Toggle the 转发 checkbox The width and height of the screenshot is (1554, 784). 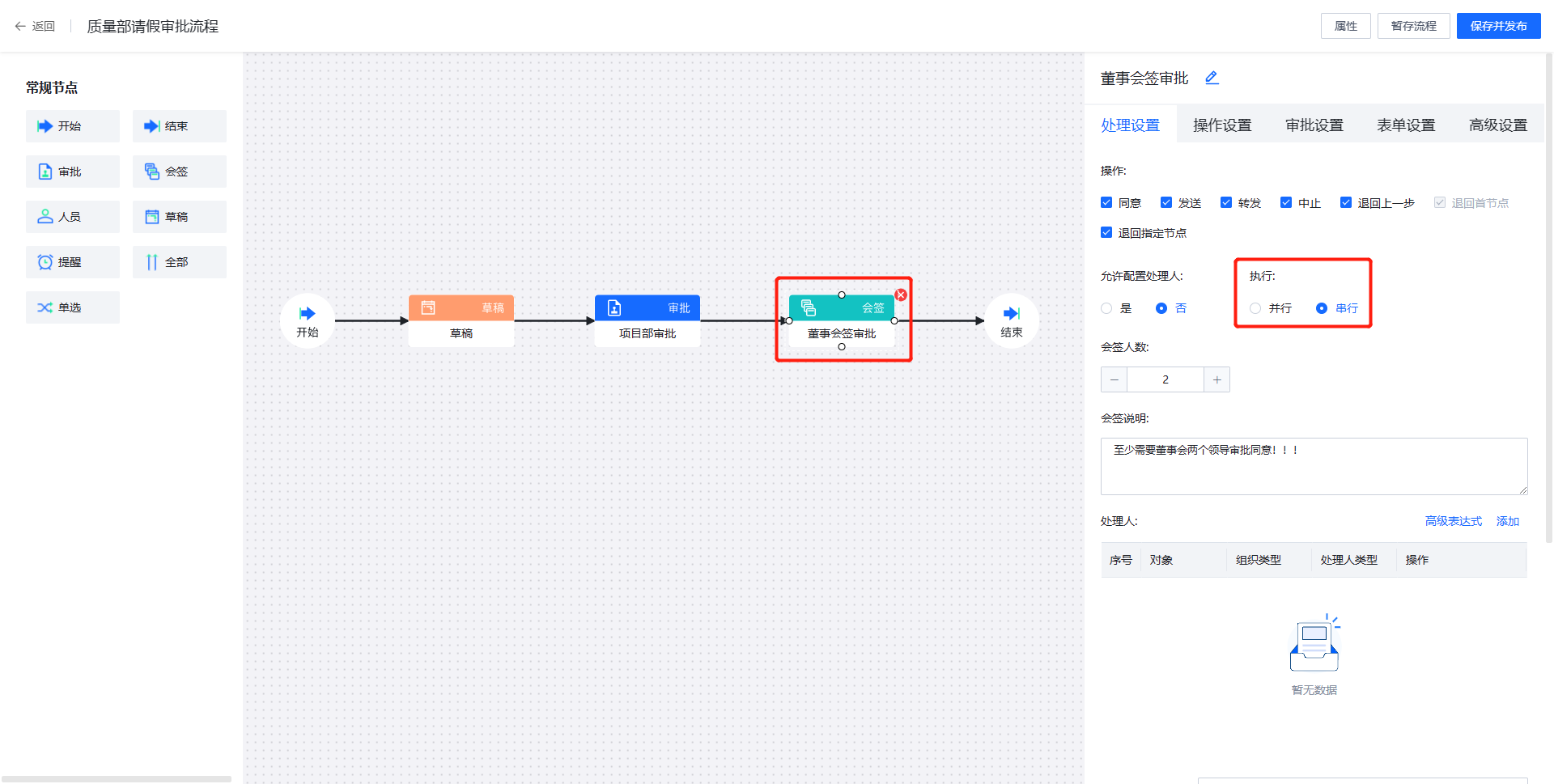click(1226, 202)
